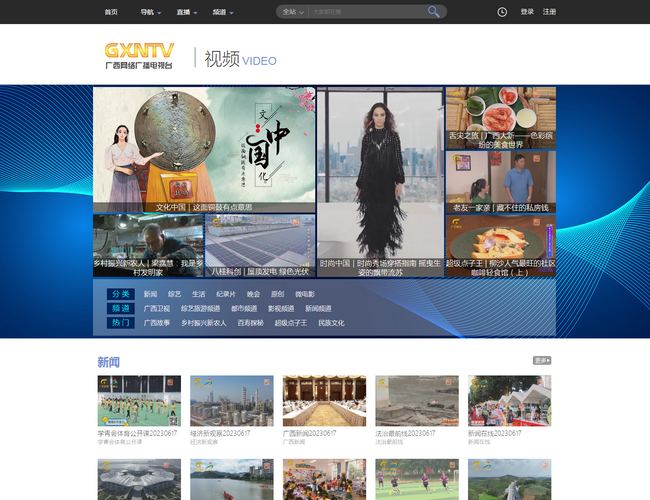The image size is (650, 500).
Task: Click the GXNTV logo
Action: tap(138, 55)
